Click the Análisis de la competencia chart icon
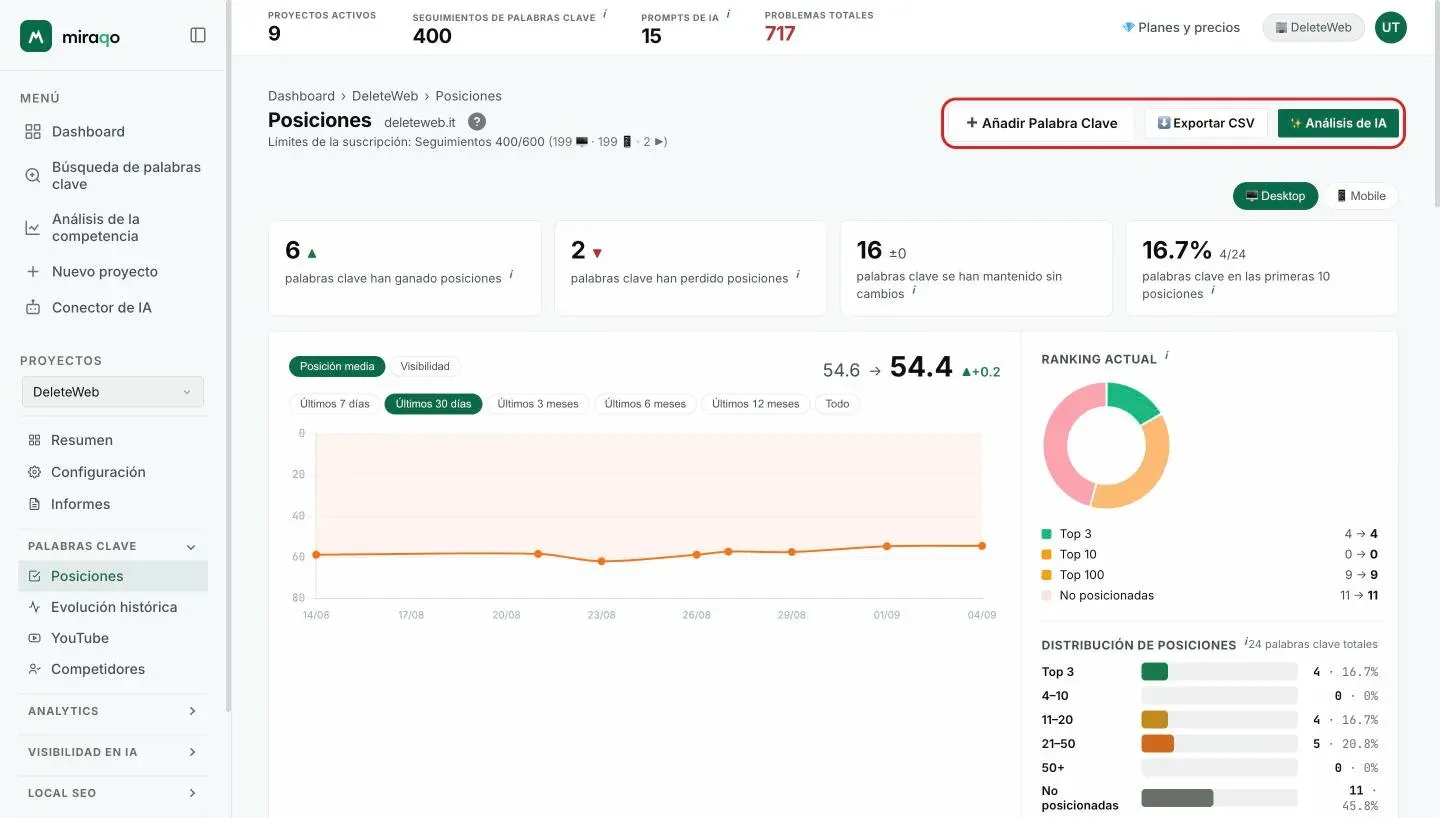Screen dimensions: 1440x818 tap(33, 228)
